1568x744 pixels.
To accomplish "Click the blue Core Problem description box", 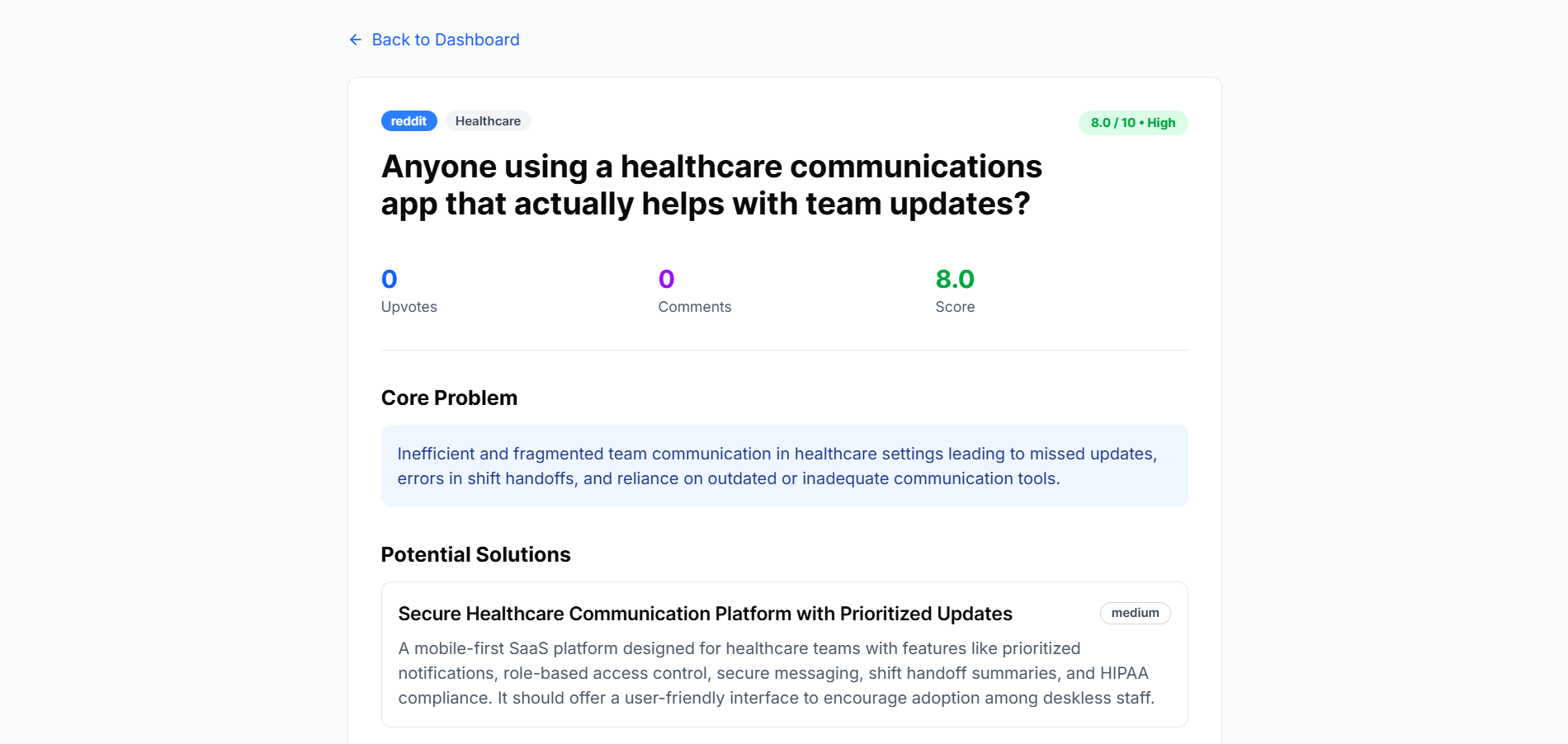I will pyautogui.click(x=783, y=466).
